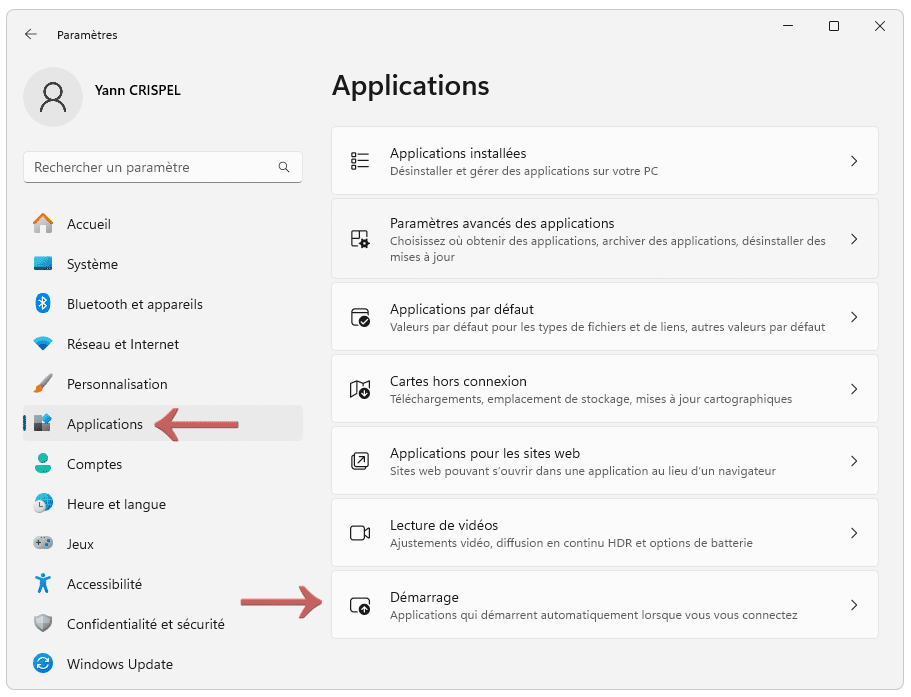Click the Bluetooth et appareils icon
The height and width of the screenshot is (697, 911).
pyautogui.click(x=43, y=304)
